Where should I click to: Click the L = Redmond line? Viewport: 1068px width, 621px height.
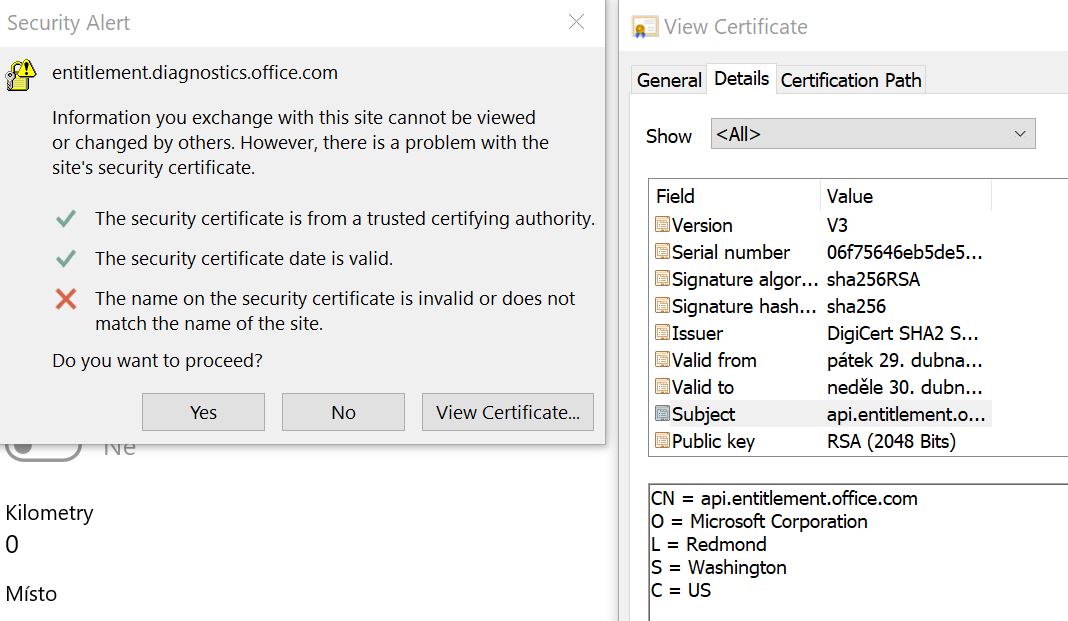click(708, 545)
